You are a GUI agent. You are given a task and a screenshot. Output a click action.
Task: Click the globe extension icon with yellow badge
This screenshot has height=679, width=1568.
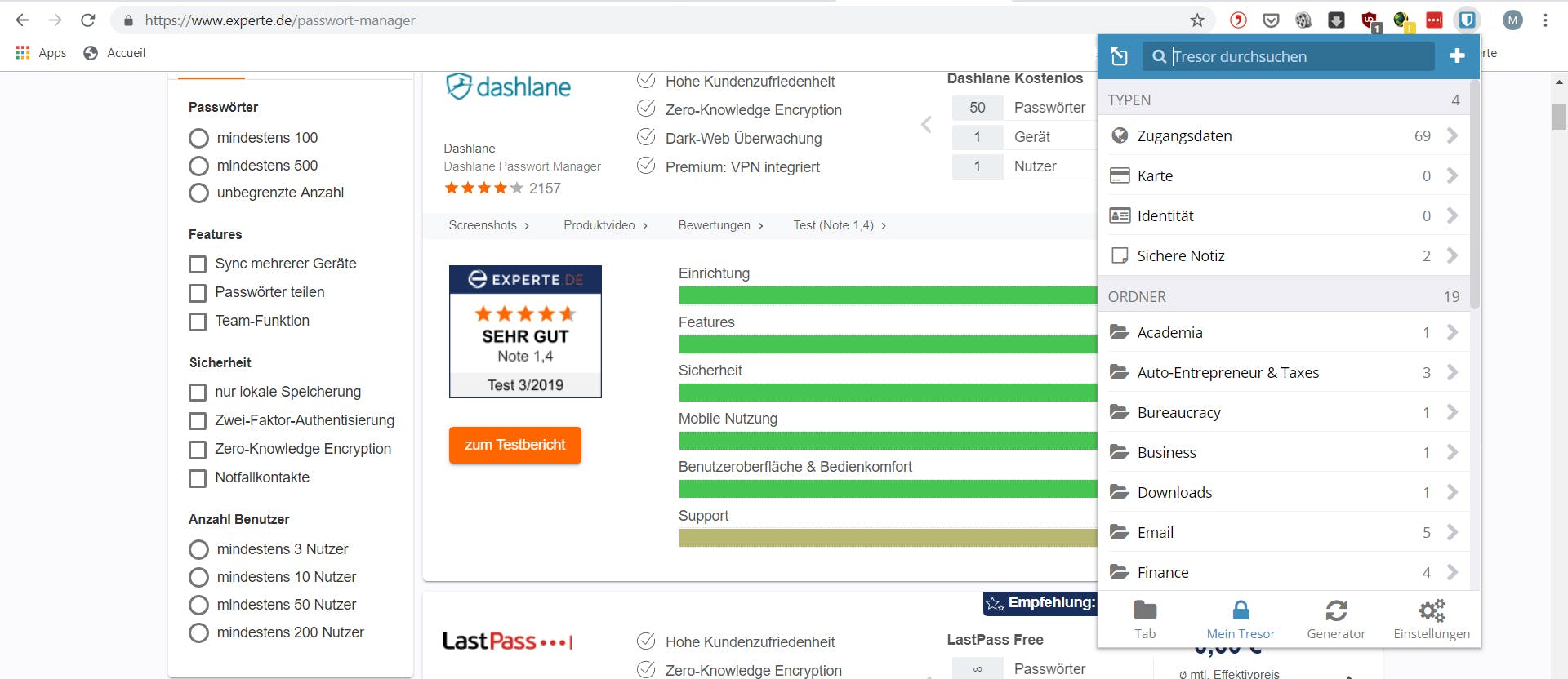point(1402,20)
